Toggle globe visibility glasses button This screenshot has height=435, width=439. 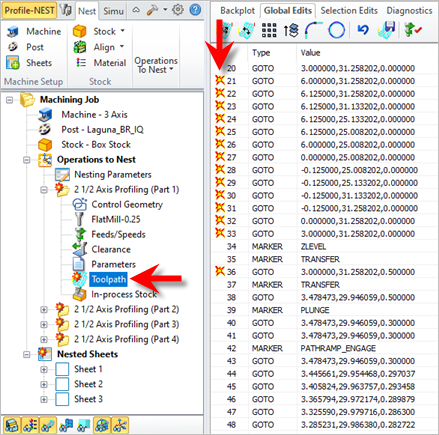102,425
